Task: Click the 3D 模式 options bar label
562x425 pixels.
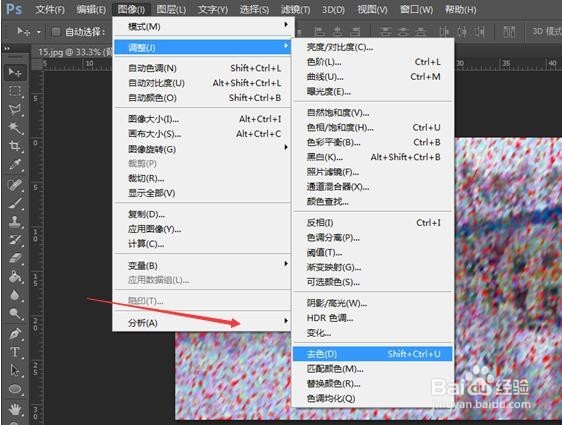Action: (x=547, y=32)
